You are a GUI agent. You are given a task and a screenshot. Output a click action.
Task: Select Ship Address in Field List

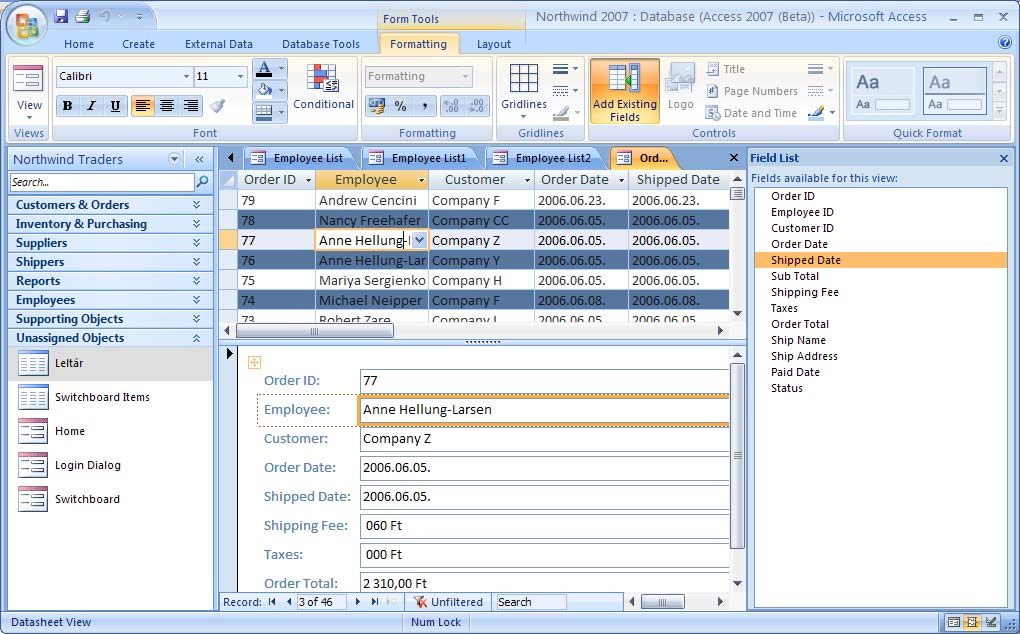pyautogui.click(x=804, y=356)
